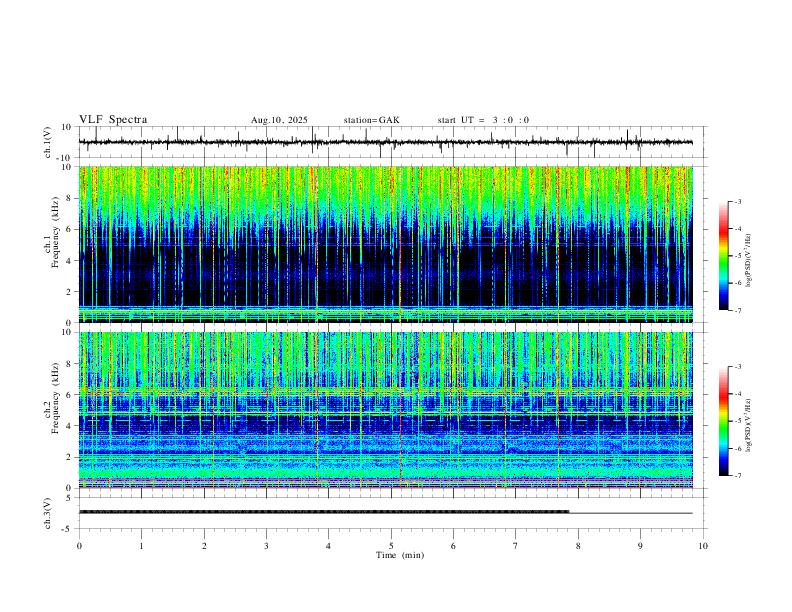Click the ch.2 spectrogram color scale bar
The width and height of the screenshot is (792, 612).
[724, 421]
